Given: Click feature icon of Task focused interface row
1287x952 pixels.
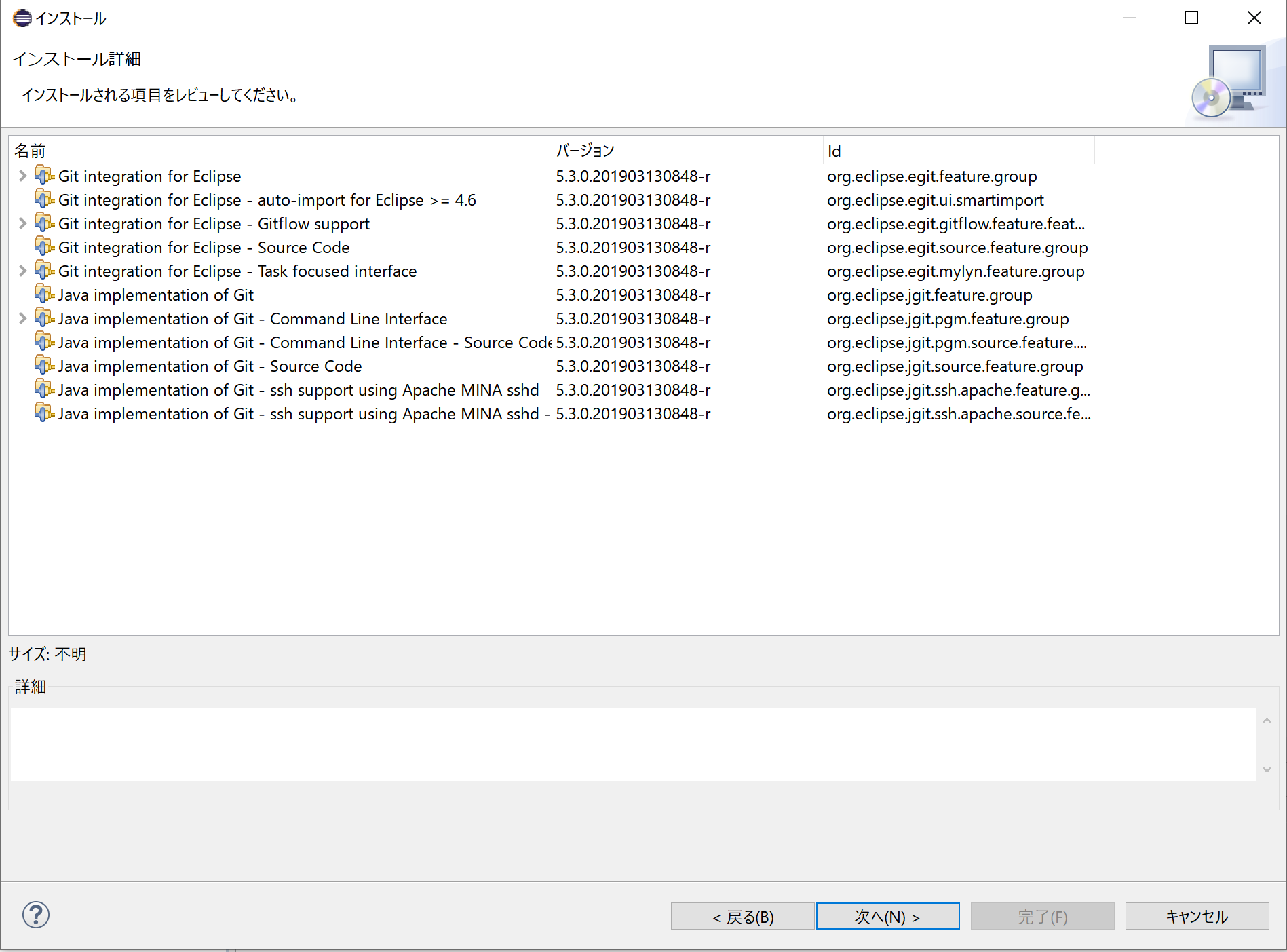Looking at the screenshot, I should pyautogui.click(x=44, y=271).
